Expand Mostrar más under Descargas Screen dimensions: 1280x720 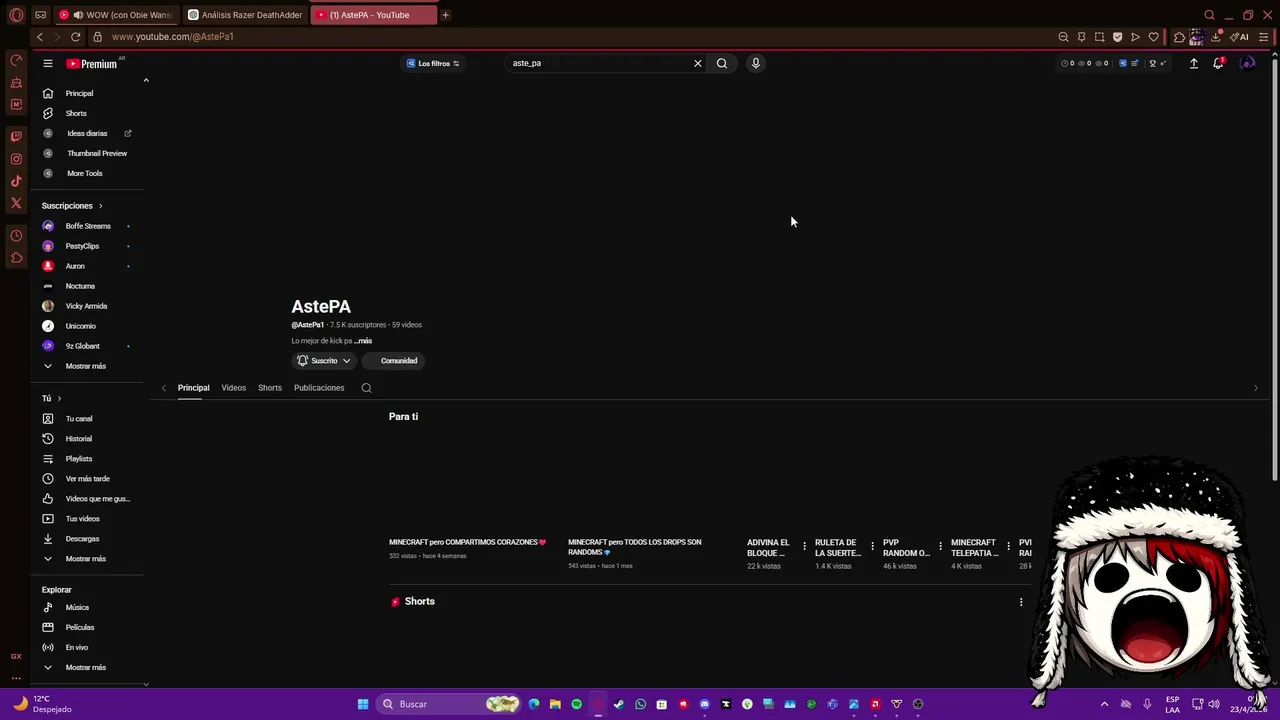pyautogui.click(x=85, y=559)
